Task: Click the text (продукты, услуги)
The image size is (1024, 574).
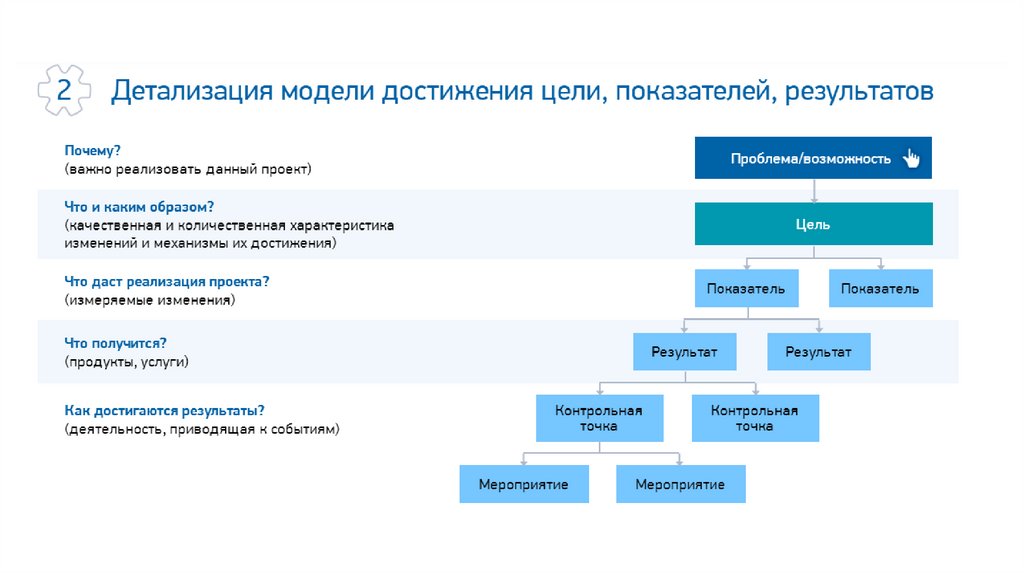Action: (x=127, y=362)
